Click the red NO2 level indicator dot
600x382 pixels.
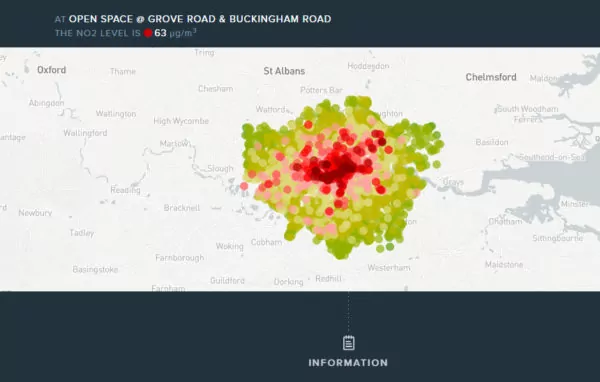pyautogui.click(x=148, y=33)
